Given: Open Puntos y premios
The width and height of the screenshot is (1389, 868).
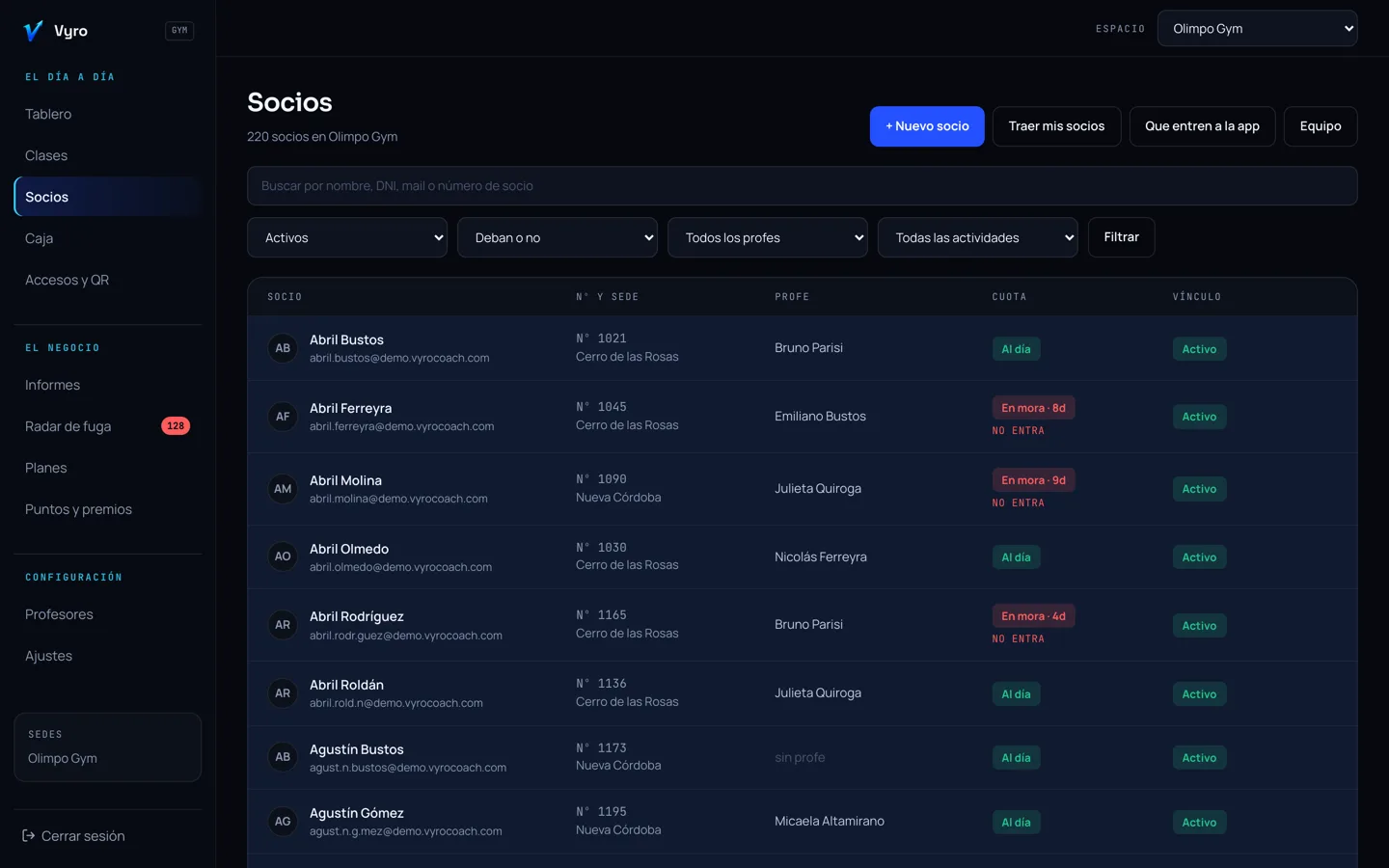Looking at the screenshot, I should pyautogui.click(x=108, y=509).
